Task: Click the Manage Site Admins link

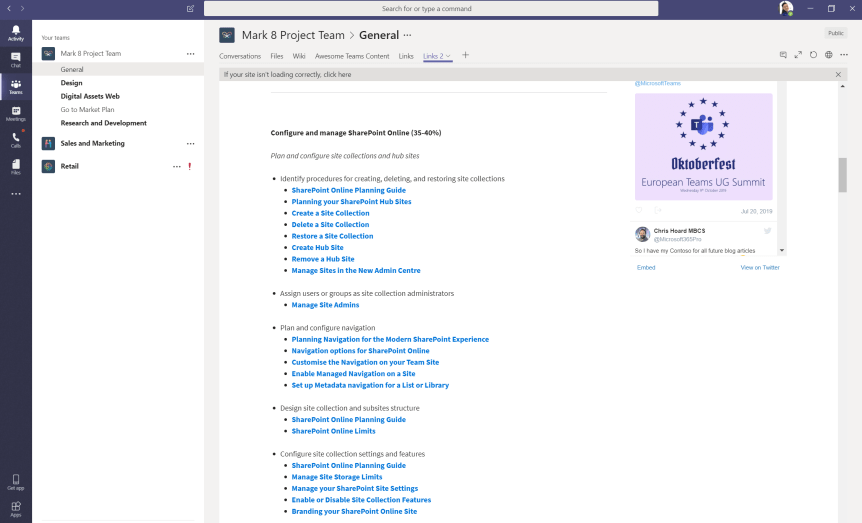Action: pyautogui.click(x=325, y=305)
